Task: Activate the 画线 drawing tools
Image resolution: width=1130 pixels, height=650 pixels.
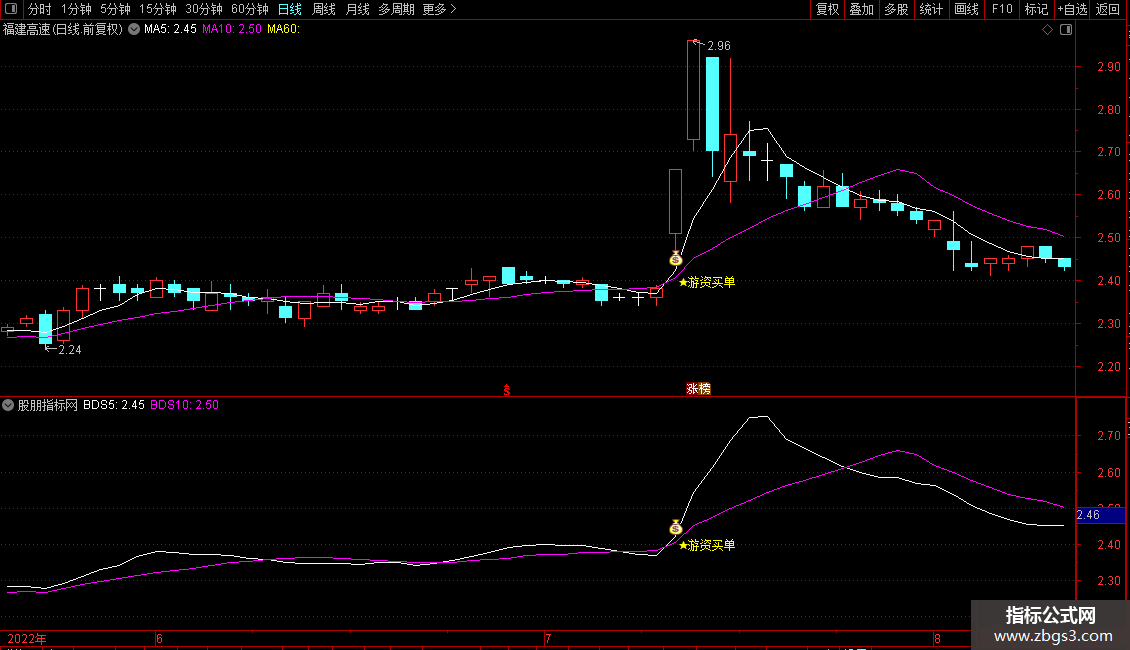Action: point(966,9)
